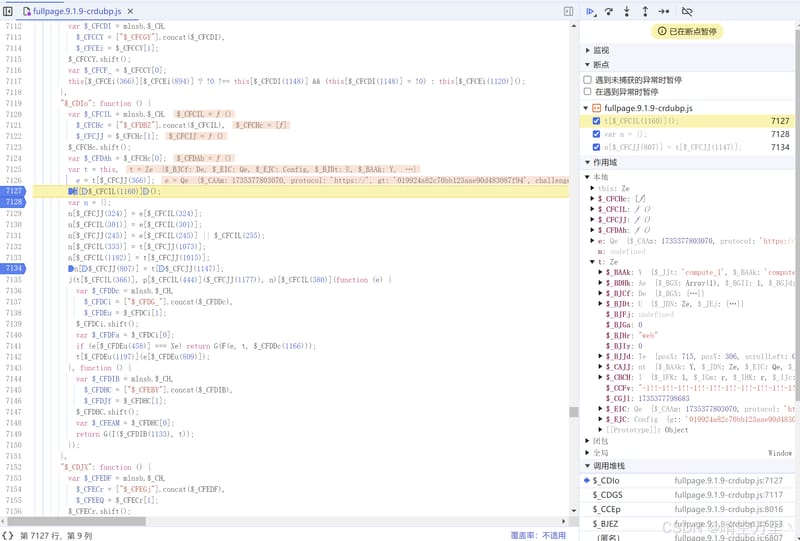
Task: Expand the $_BJJd property
Action: (601, 356)
